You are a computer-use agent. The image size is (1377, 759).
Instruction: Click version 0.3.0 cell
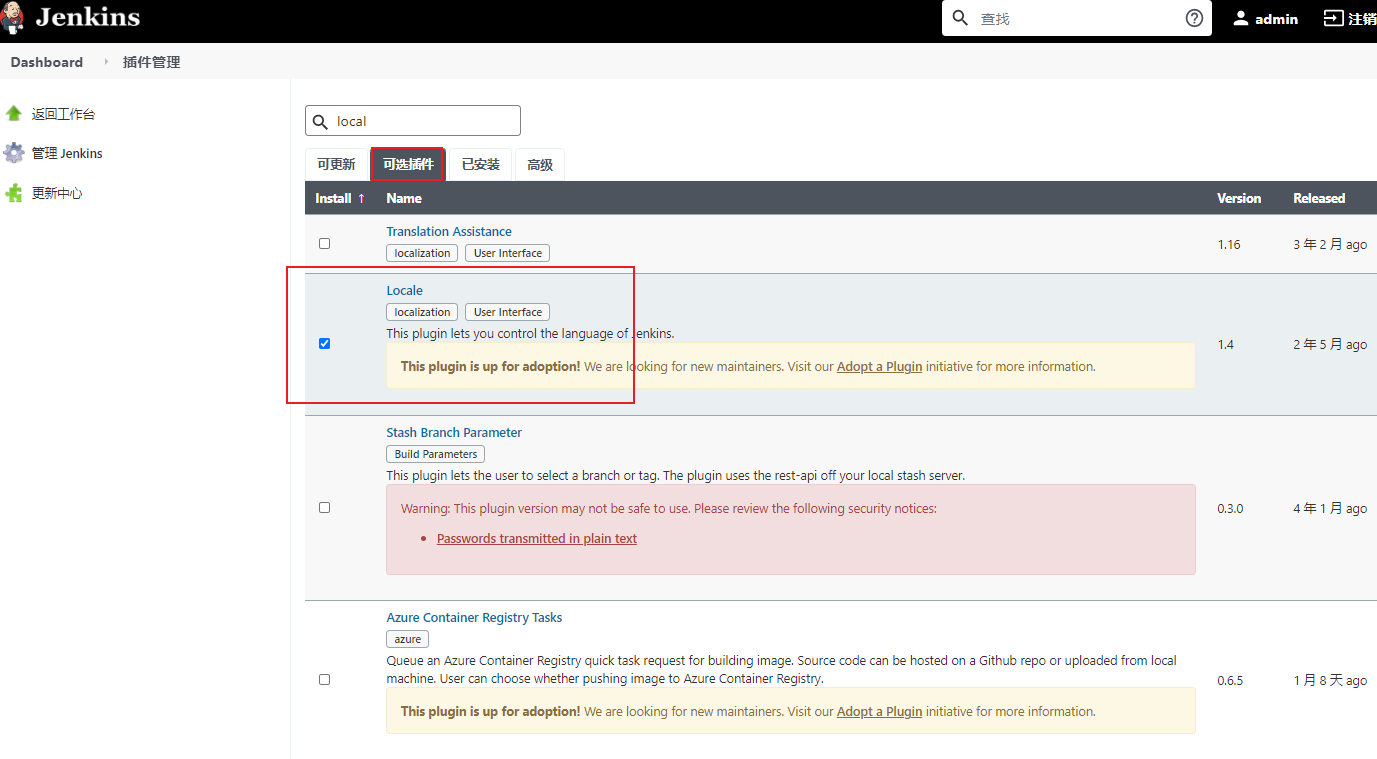[x=1230, y=508]
